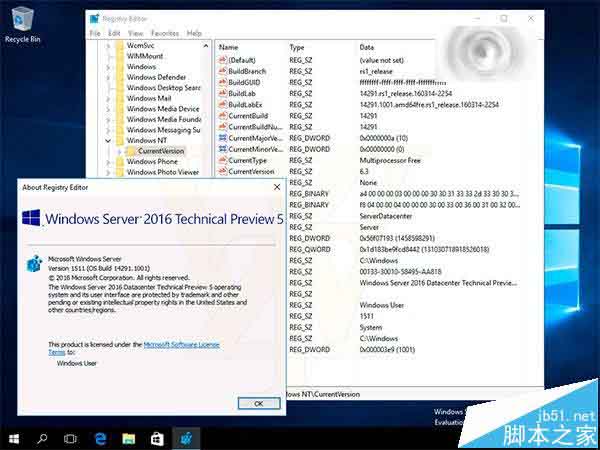Click the 1511 data value
Image resolution: width=600 pixels, height=450 pixels.
[x=367, y=316]
